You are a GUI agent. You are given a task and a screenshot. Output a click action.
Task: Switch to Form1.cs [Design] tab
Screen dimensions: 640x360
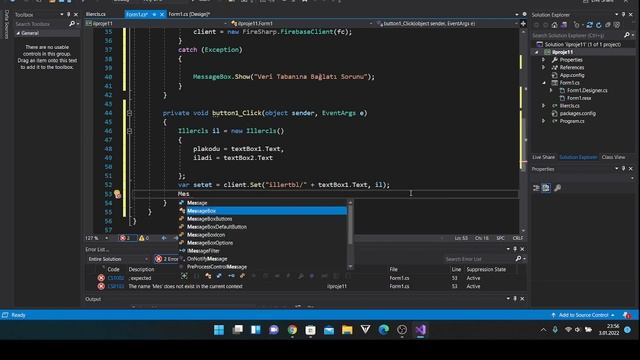(189, 14)
